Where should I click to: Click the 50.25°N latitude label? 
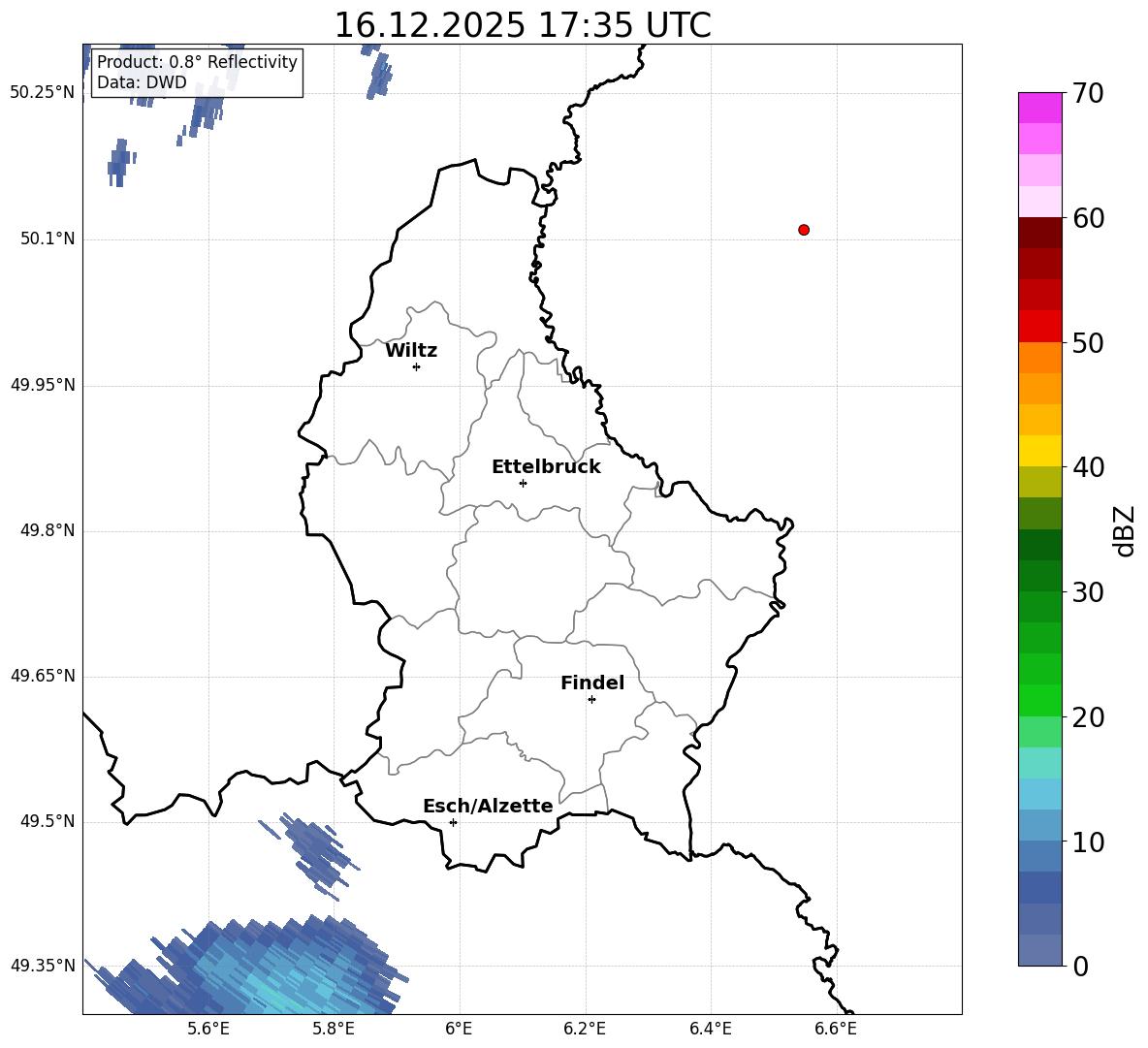coord(43,93)
